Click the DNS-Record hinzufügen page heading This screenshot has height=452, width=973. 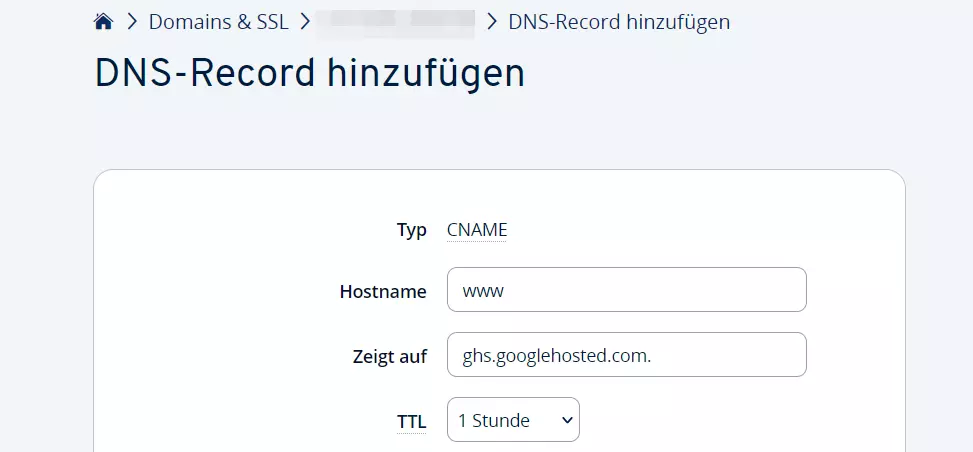(x=310, y=74)
